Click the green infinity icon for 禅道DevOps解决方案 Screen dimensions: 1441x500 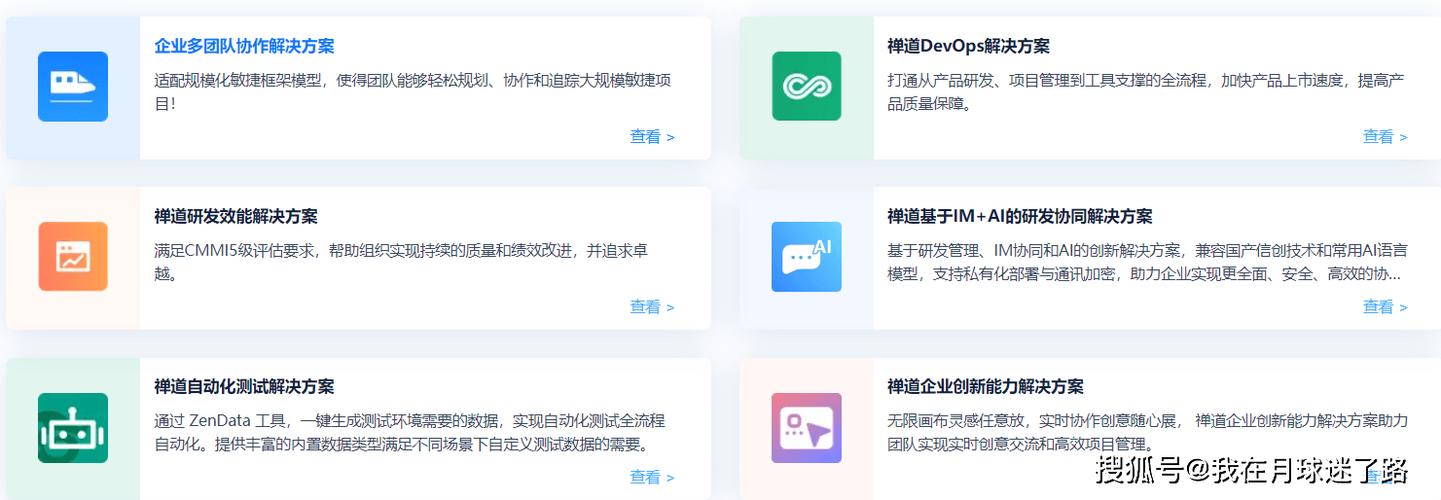click(x=806, y=87)
